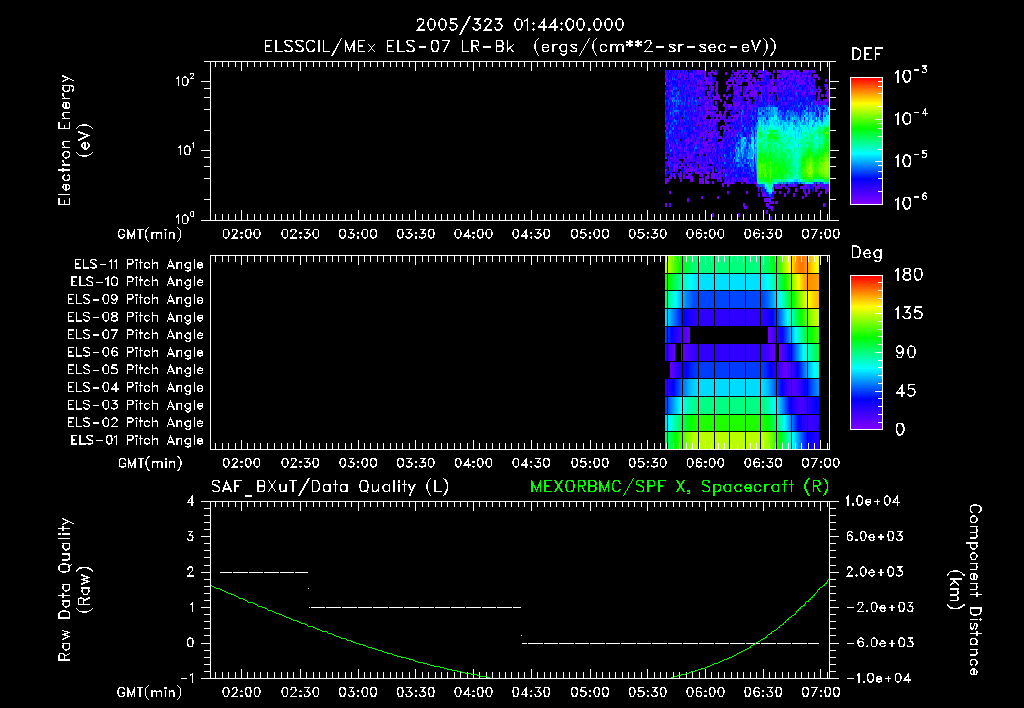
Task: Click the 0 degree colorbar tick label
Action: coord(900,429)
